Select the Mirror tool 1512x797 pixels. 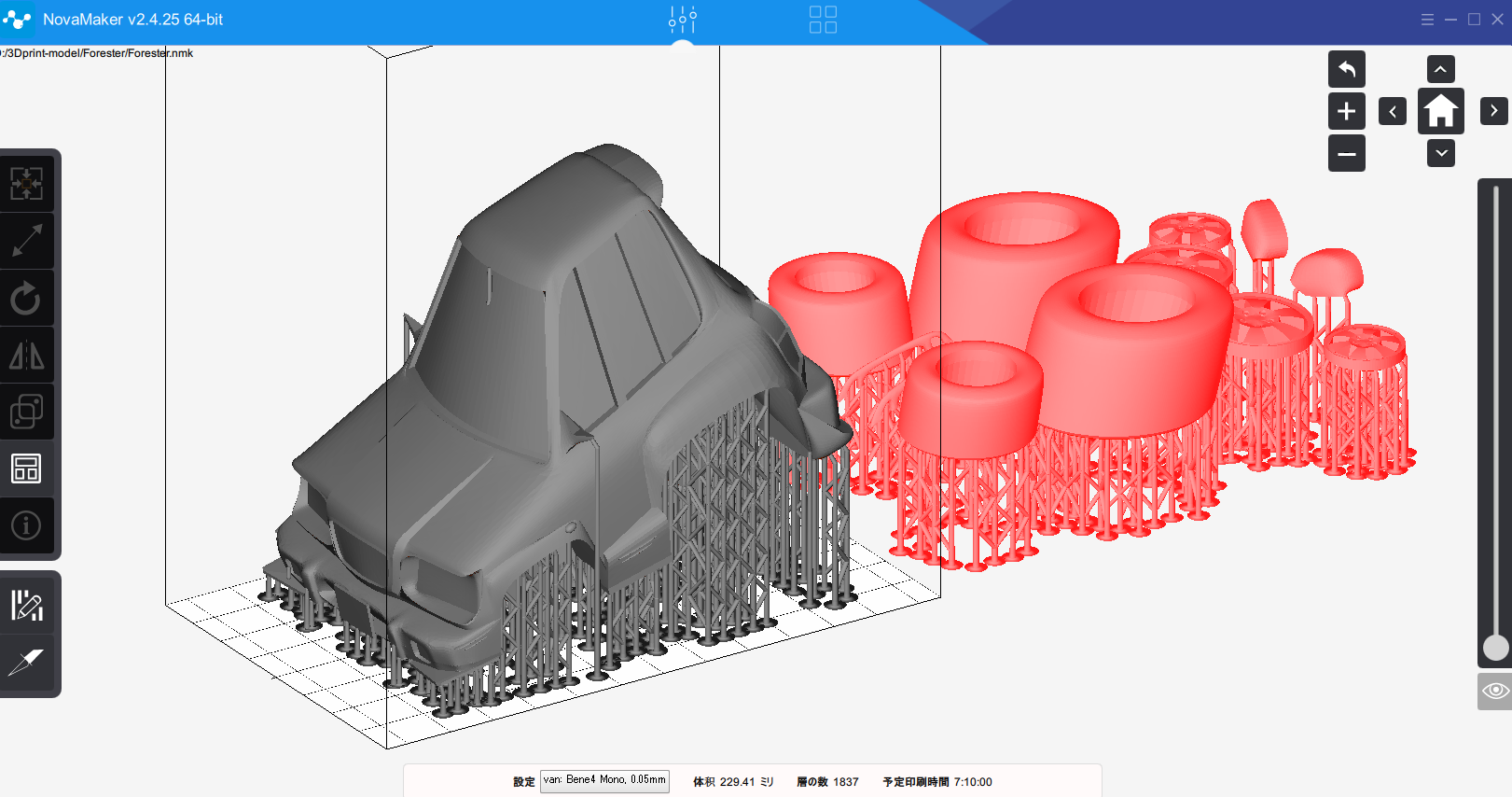click(x=26, y=356)
